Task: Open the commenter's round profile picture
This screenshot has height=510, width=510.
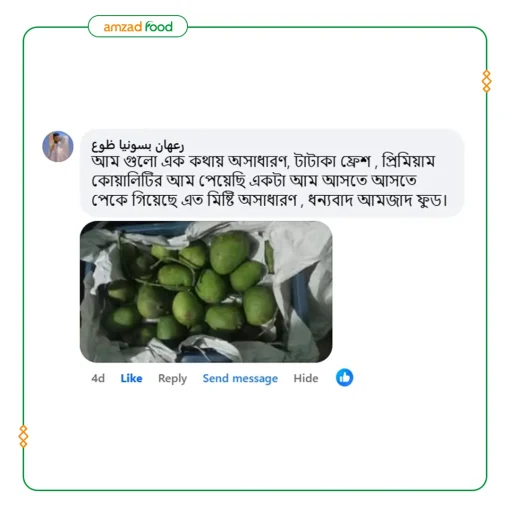Action: 58,146
